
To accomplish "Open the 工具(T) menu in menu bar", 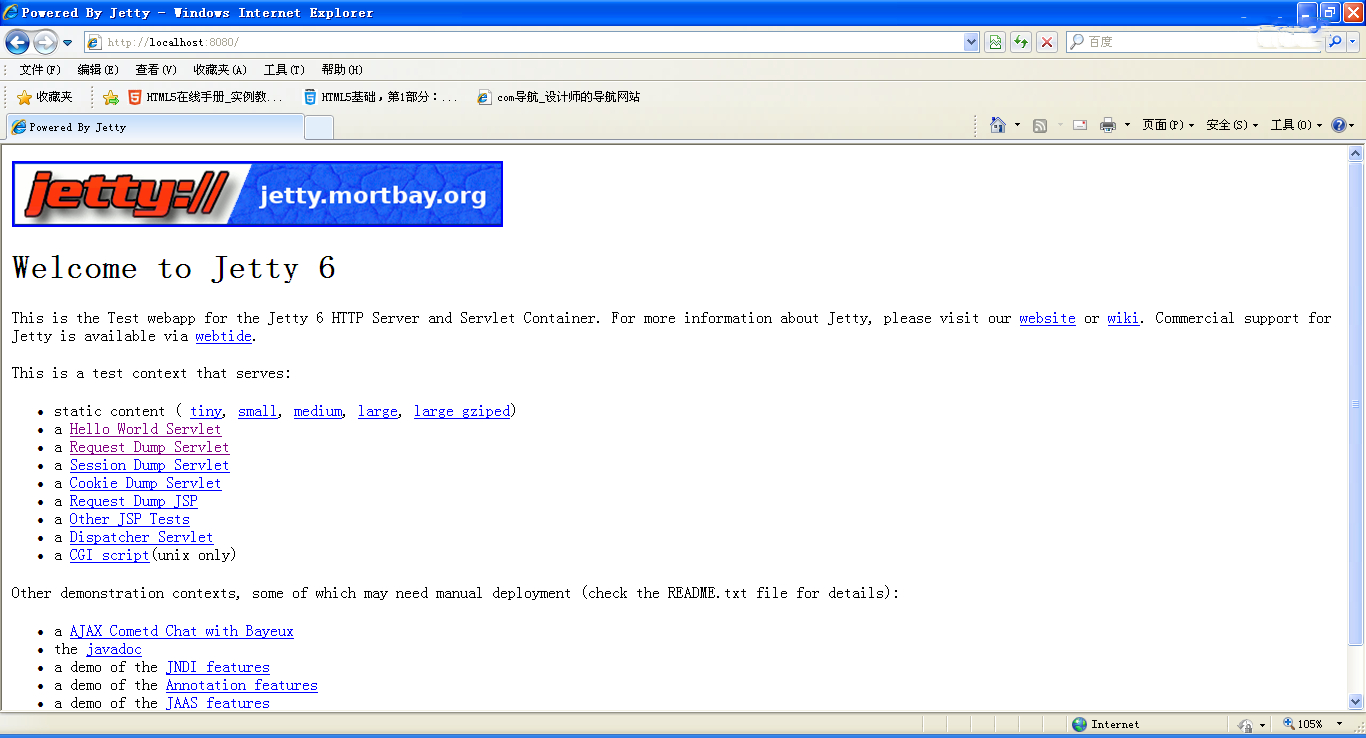I will 284,70.
